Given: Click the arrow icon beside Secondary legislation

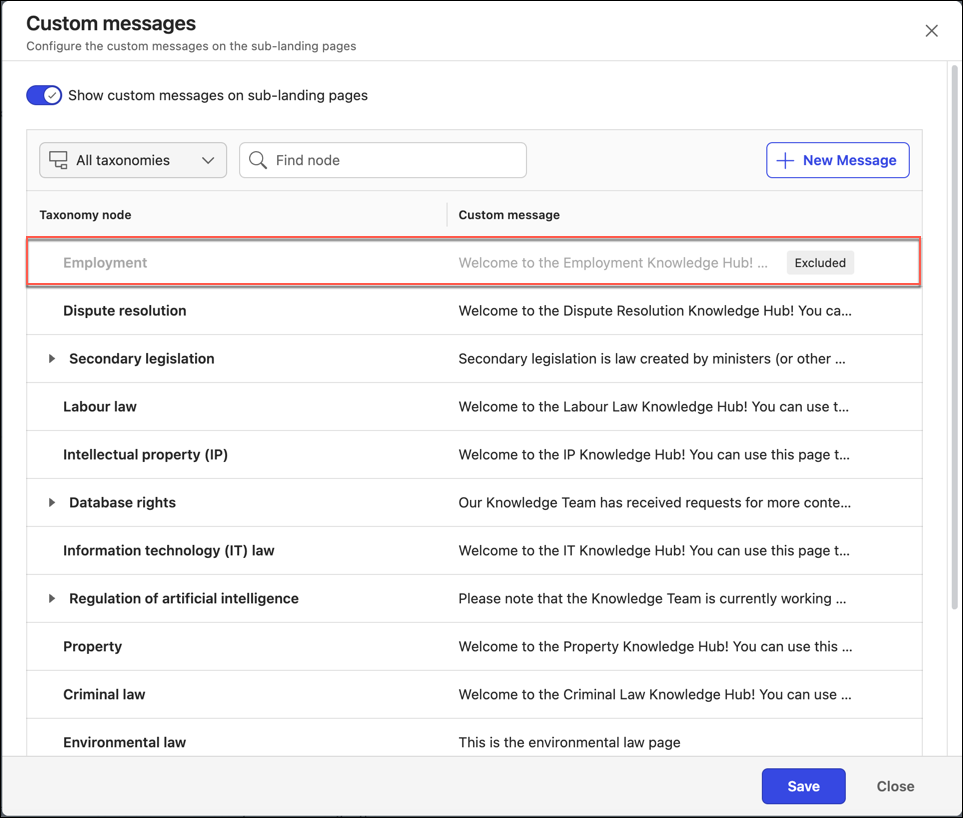Looking at the screenshot, I should 52,358.
